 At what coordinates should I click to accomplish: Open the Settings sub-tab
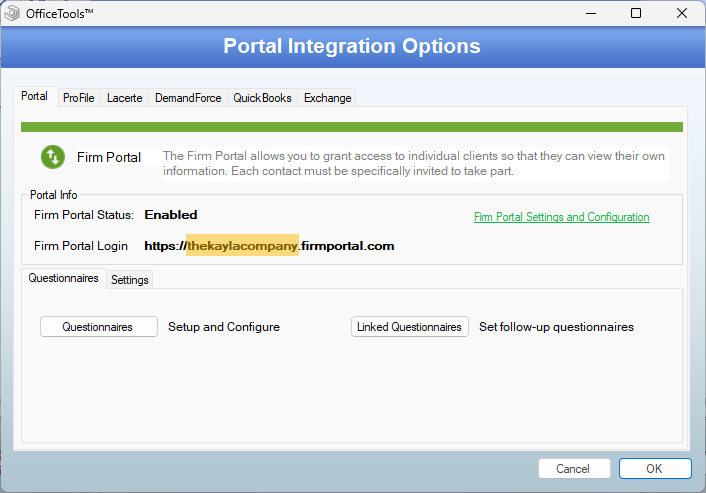point(130,280)
